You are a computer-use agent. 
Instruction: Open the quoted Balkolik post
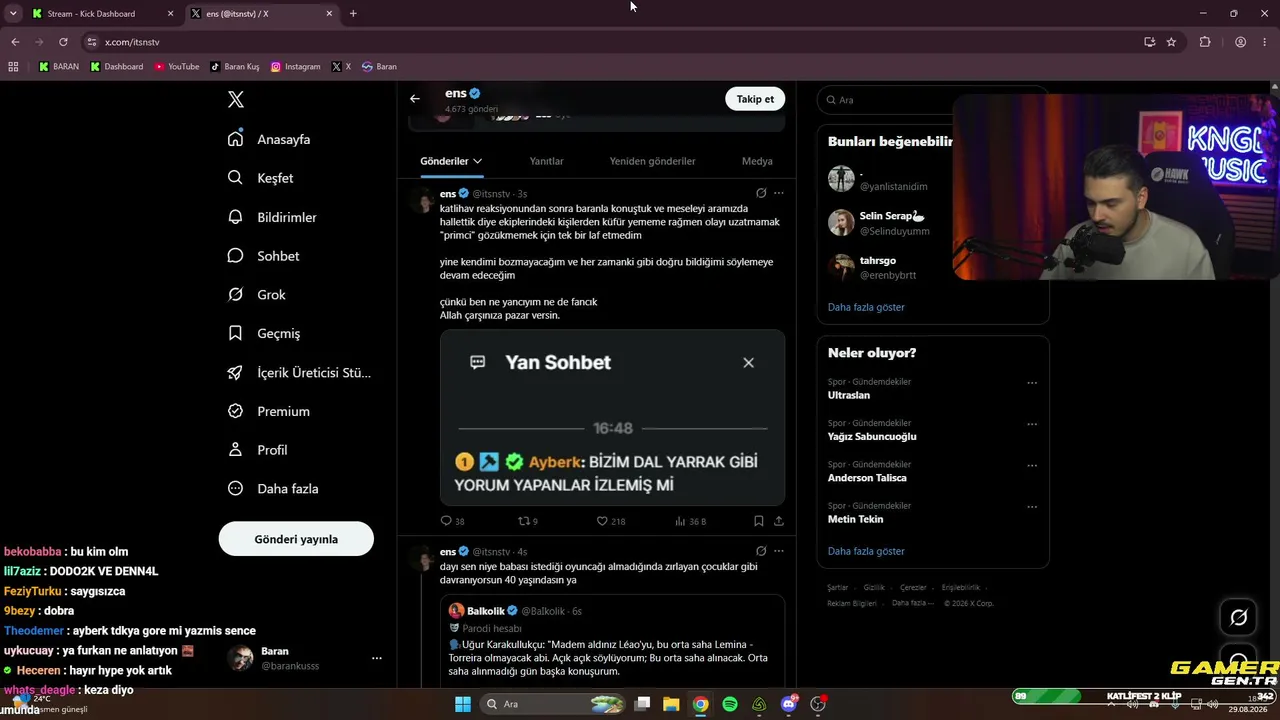click(x=612, y=640)
